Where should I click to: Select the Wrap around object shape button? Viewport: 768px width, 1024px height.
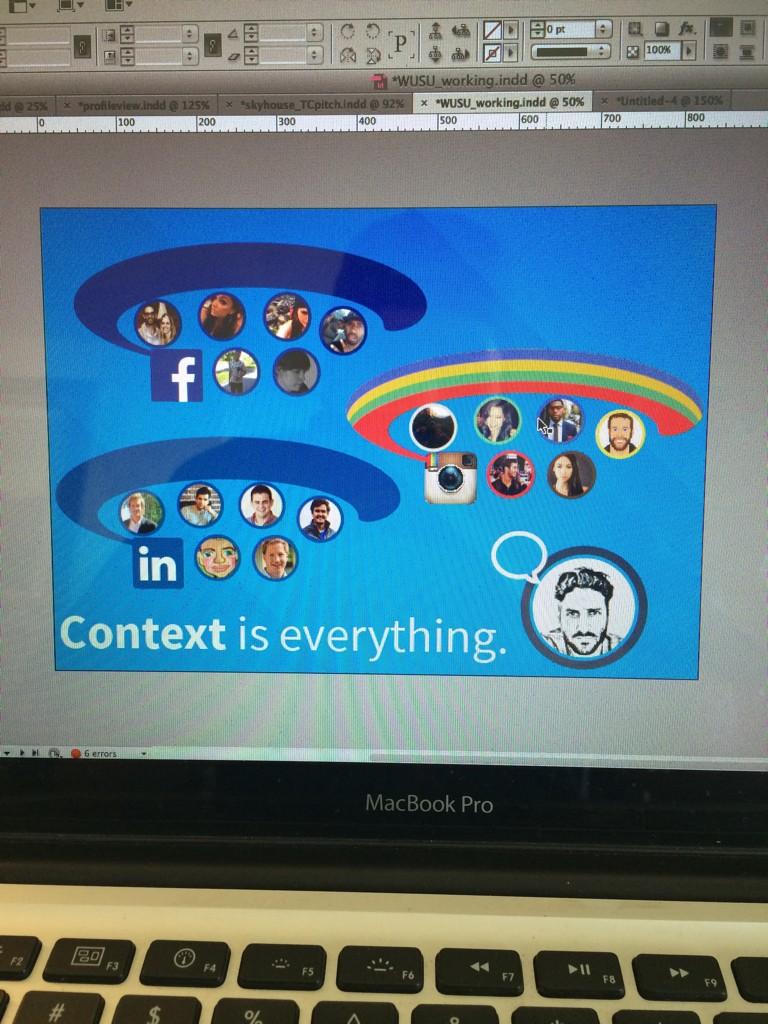pos(720,51)
